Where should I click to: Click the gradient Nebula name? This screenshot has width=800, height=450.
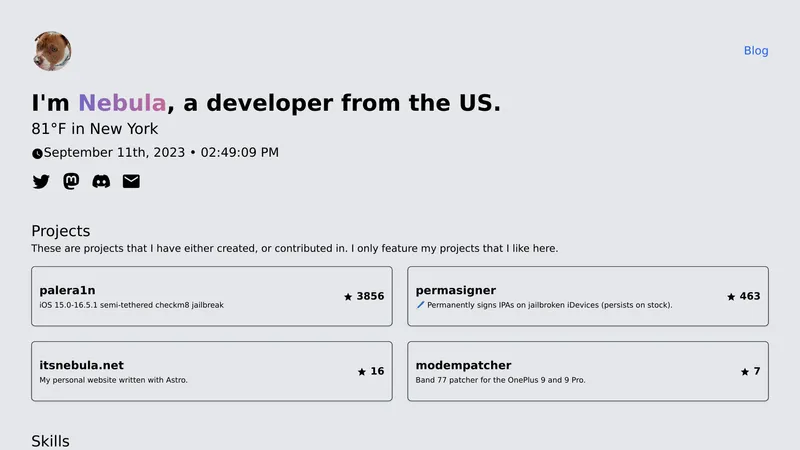(x=122, y=103)
